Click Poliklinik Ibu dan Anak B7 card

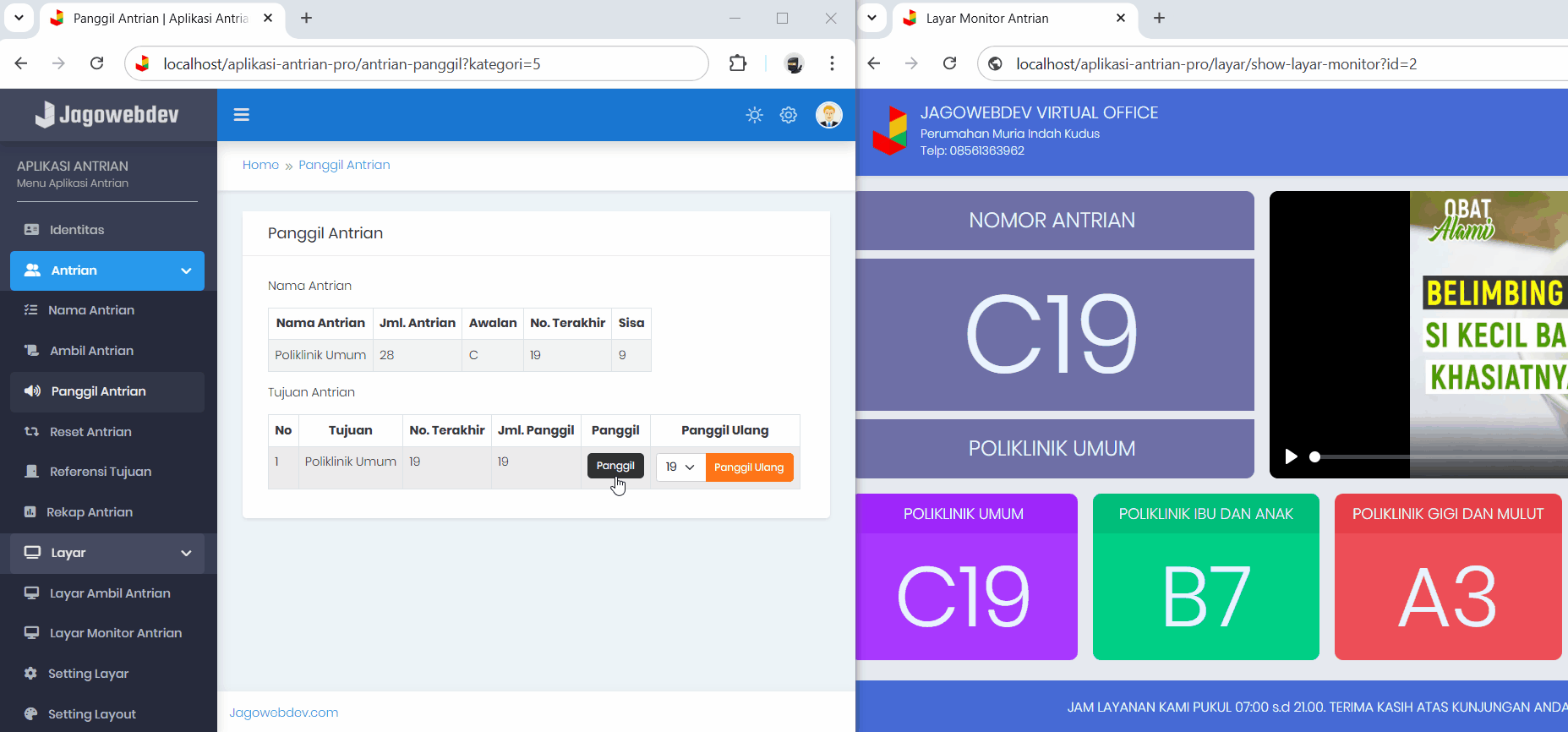(x=1206, y=576)
